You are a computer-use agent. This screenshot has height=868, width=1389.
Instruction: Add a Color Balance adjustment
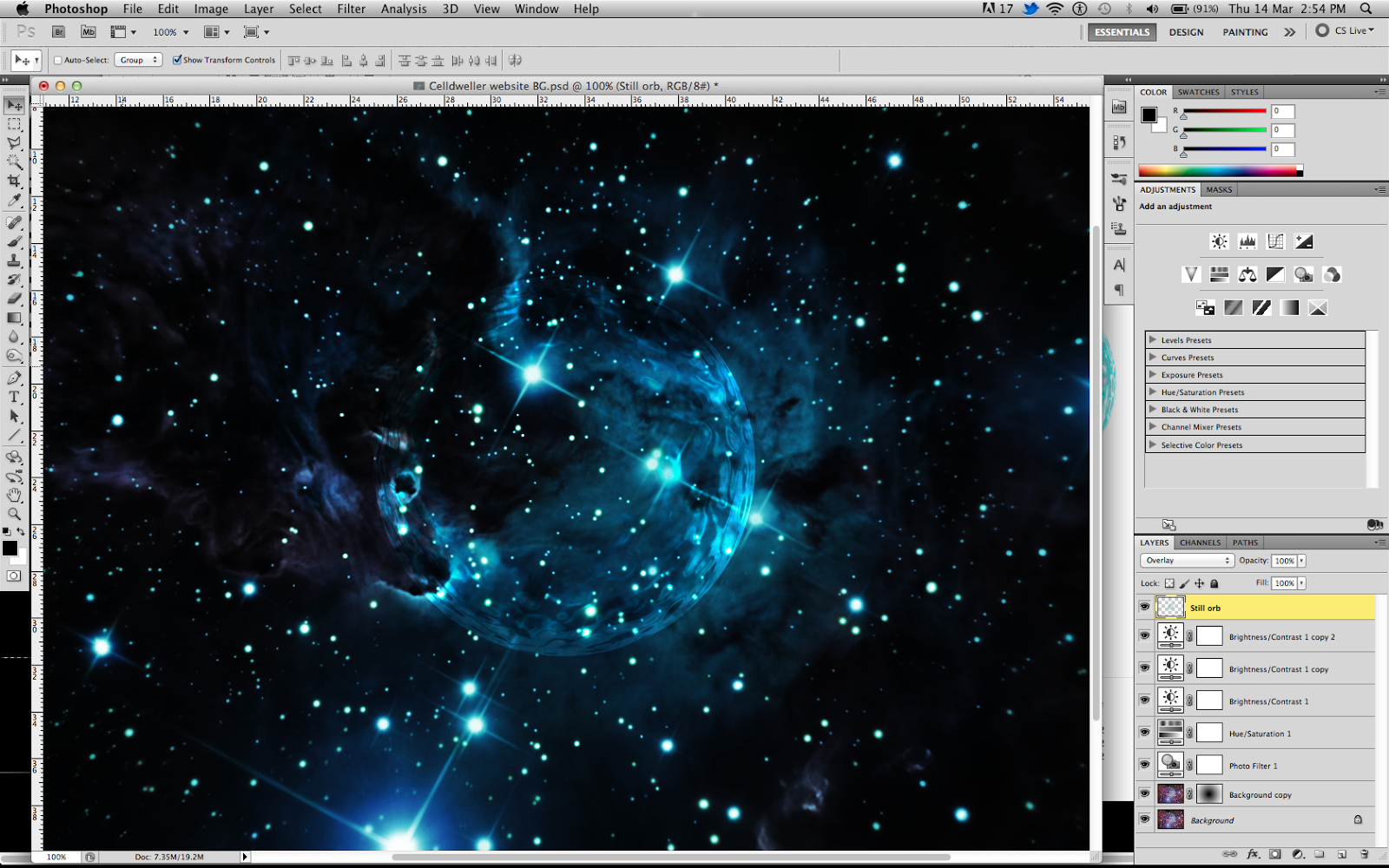click(x=1247, y=274)
